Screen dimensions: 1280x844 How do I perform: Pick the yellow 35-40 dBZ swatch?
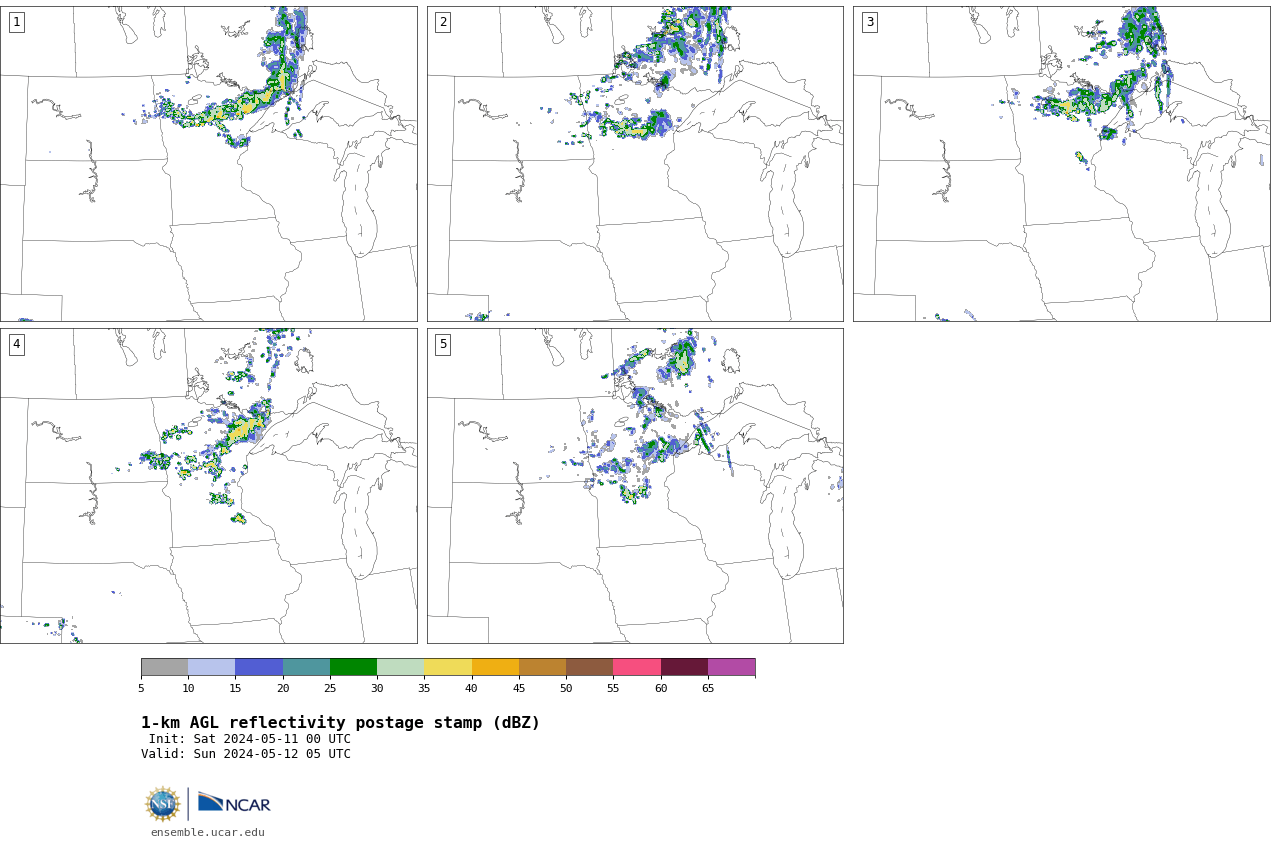pos(448,667)
